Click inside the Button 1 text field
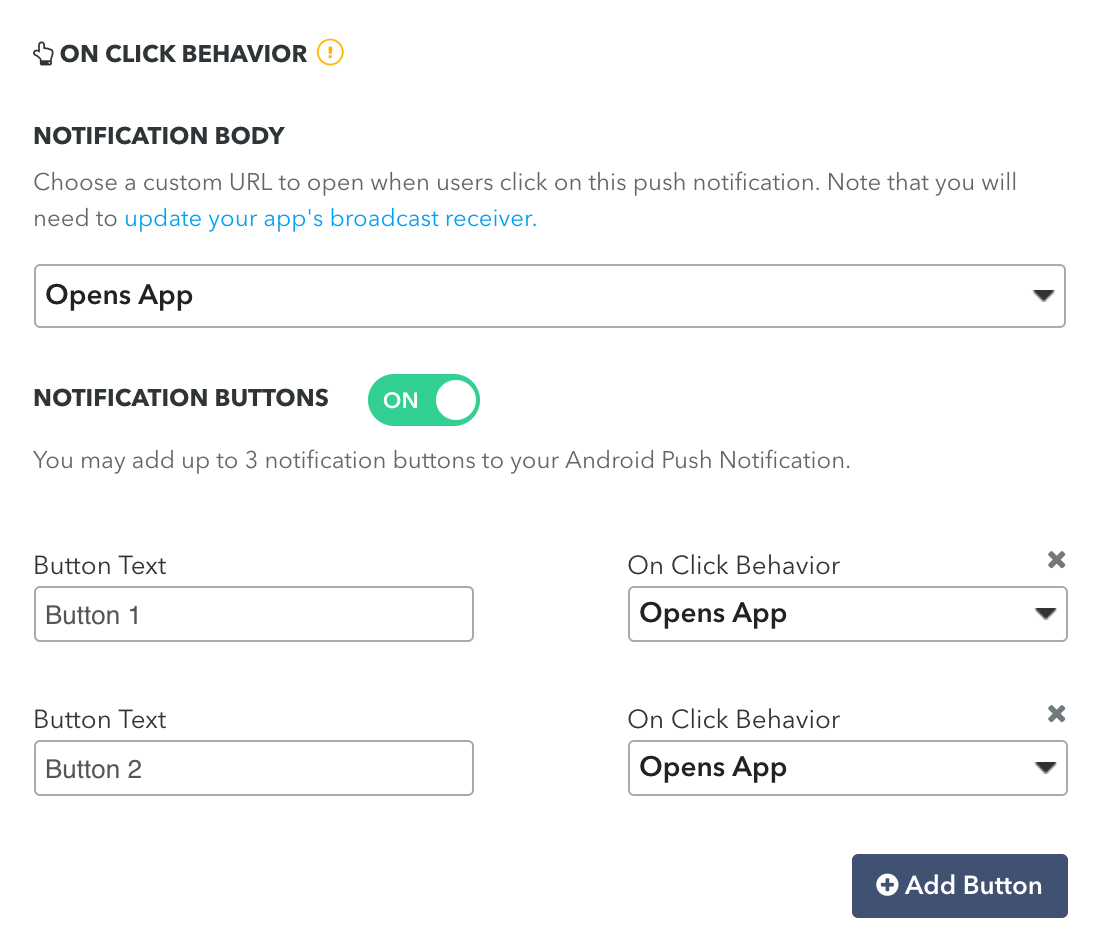 point(253,613)
